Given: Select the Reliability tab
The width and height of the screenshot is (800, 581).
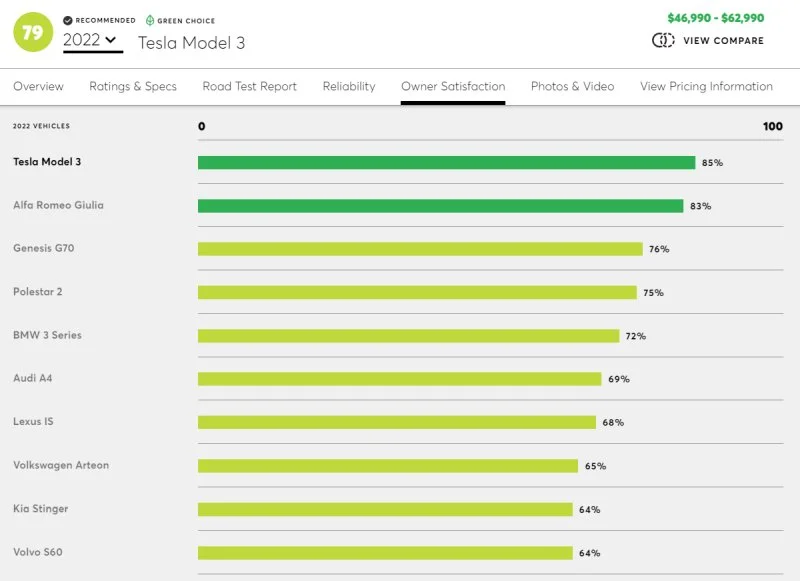Looking at the screenshot, I should (x=349, y=87).
